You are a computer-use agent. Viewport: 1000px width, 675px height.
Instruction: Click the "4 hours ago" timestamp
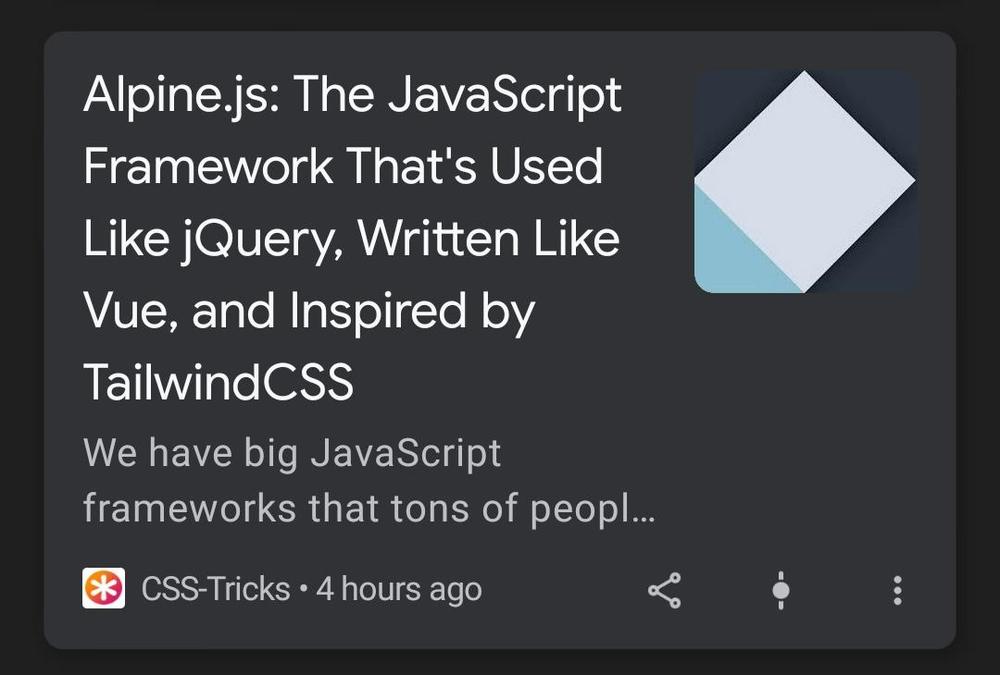[x=399, y=589]
